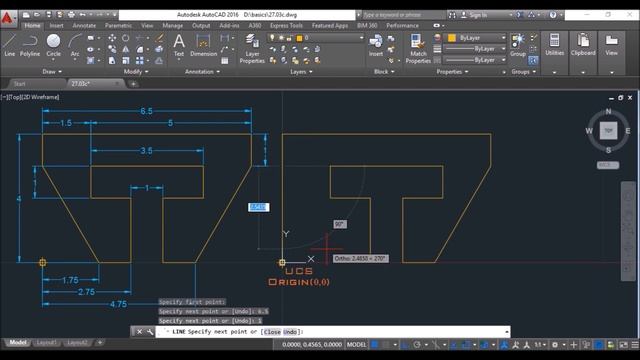Click the Move tool in Modify

112,38
